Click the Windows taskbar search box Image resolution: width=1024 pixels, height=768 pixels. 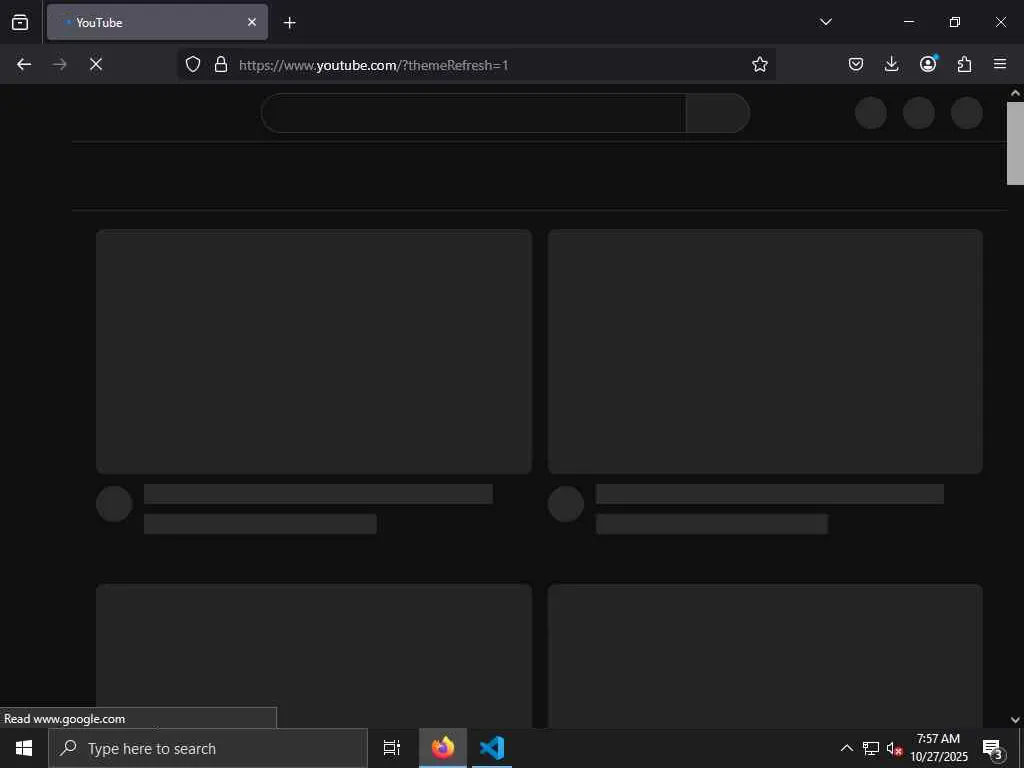pyautogui.click(x=208, y=748)
